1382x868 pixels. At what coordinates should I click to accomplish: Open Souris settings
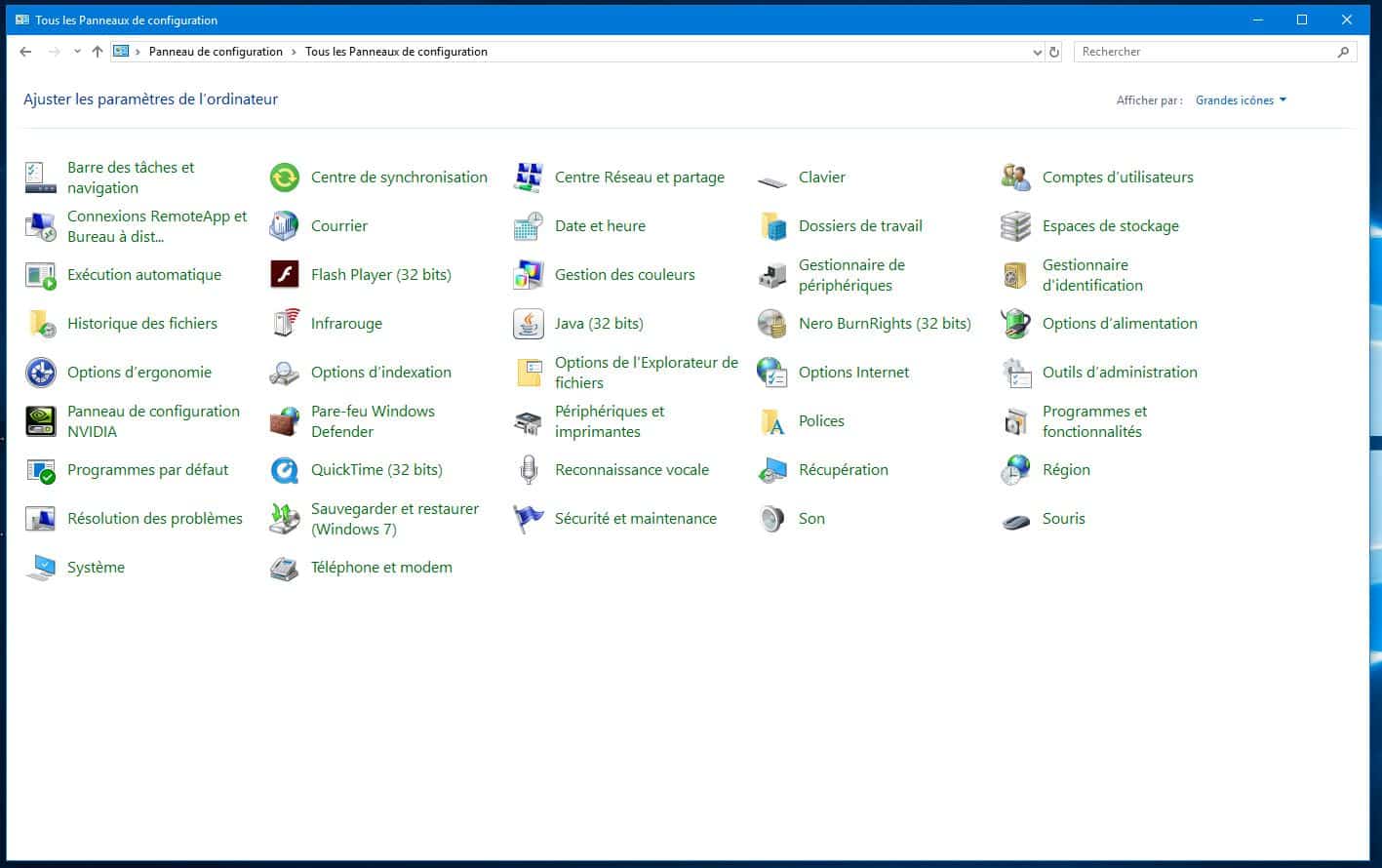pos(1063,518)
